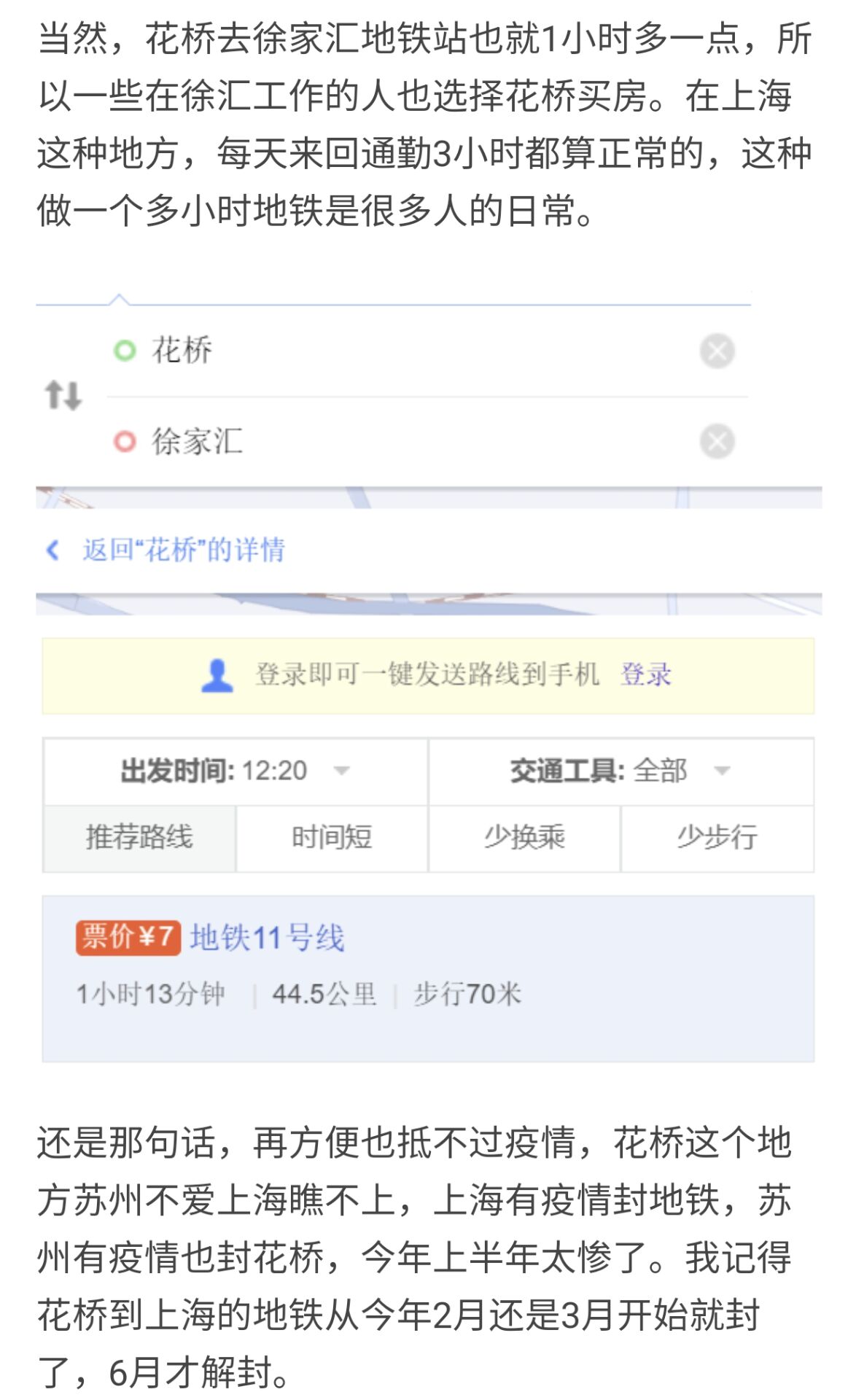Switch to the 时间短 tab
This screenshot has width=856, height=1400.
[x=332, y=837]
